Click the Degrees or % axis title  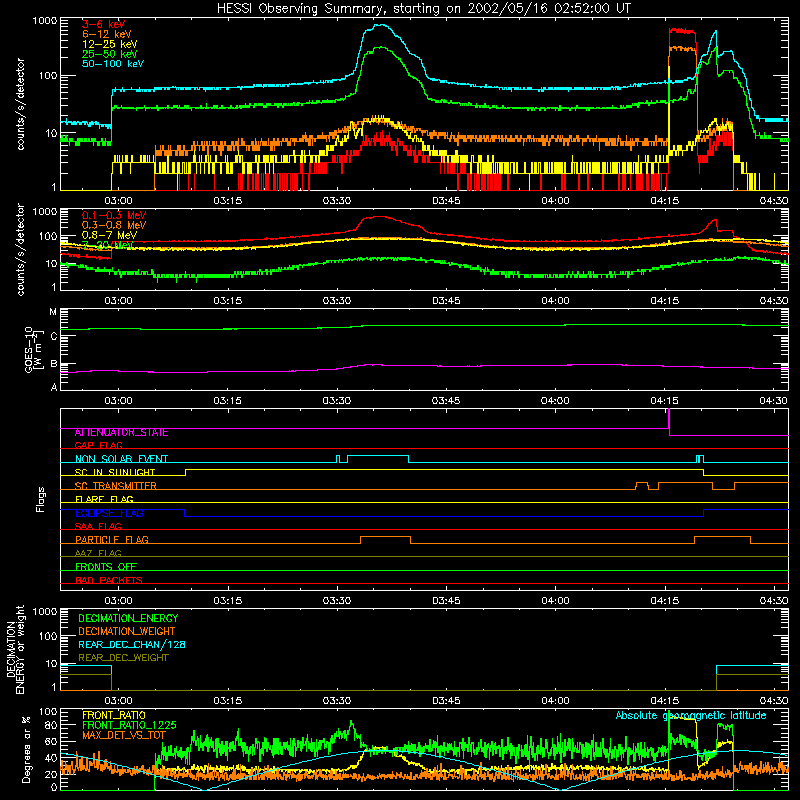[x=26, y=749]
